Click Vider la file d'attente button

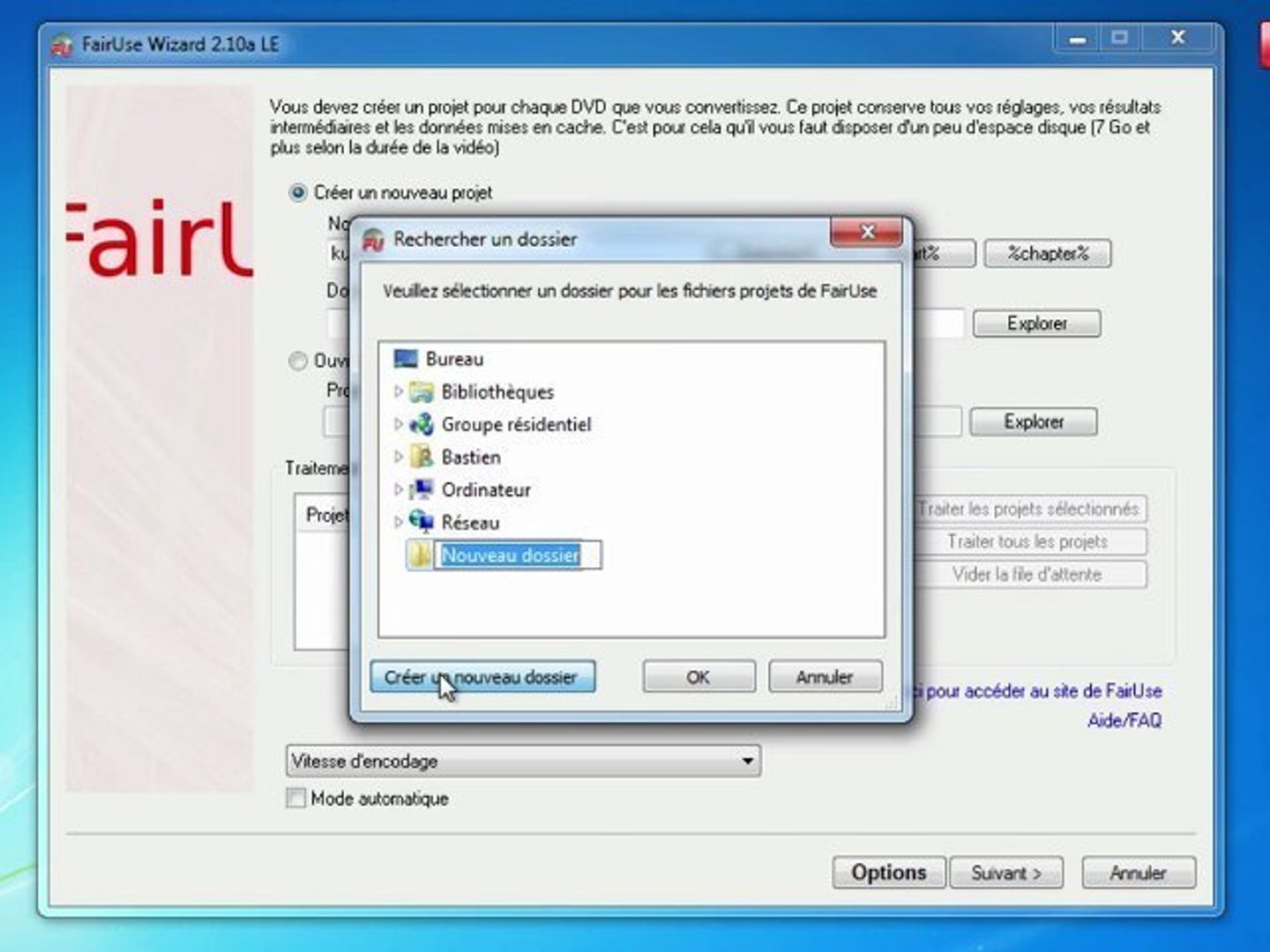click(1030, 575)
